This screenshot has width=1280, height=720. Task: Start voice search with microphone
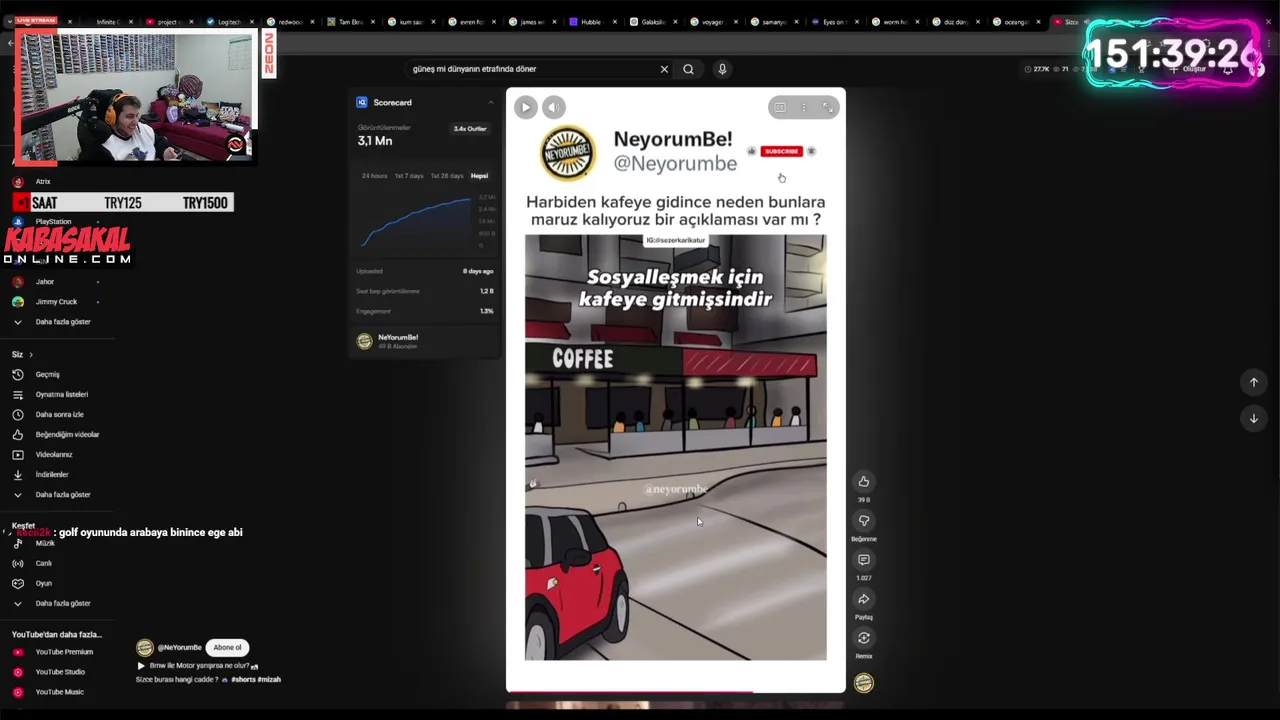pyautogui.click(x=722, y=69)
